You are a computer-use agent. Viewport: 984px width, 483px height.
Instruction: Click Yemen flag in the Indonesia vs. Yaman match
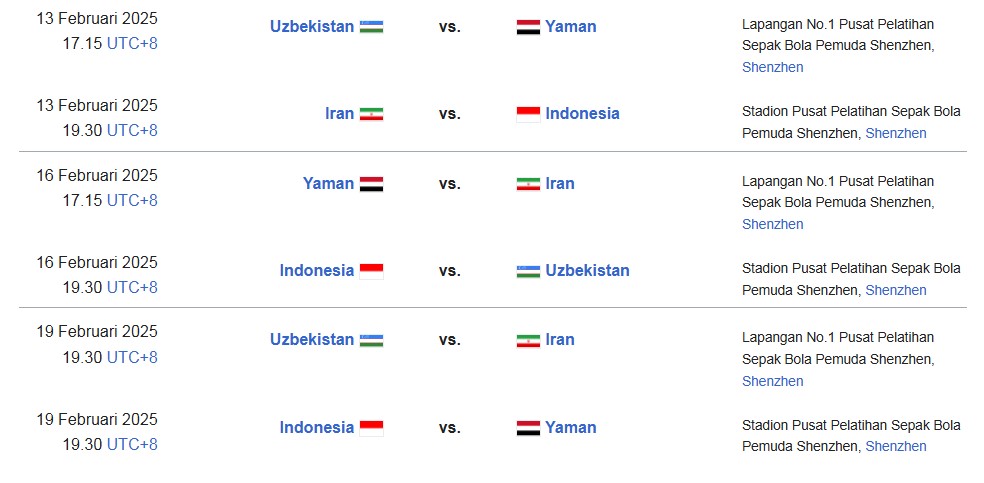(528, 428)
